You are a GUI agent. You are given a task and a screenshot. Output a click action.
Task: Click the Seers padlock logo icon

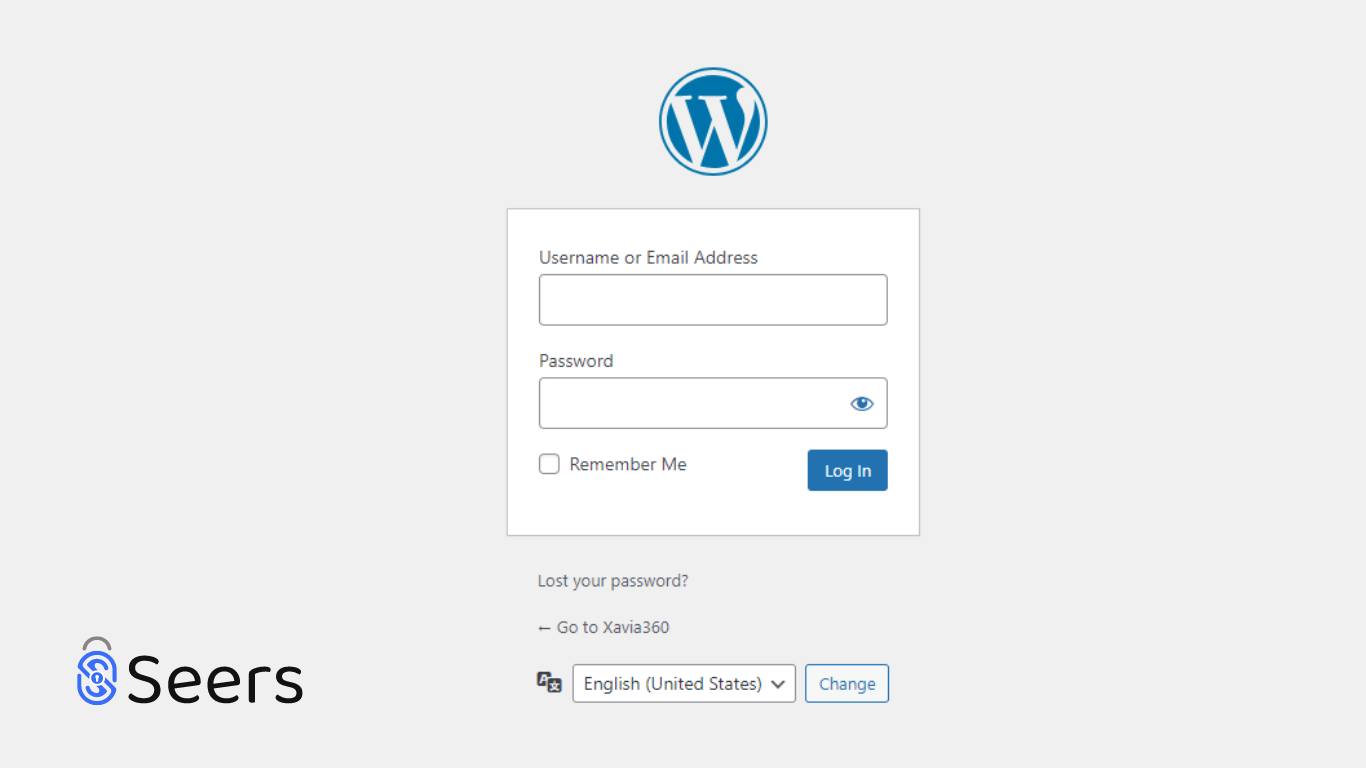[97, 670]
